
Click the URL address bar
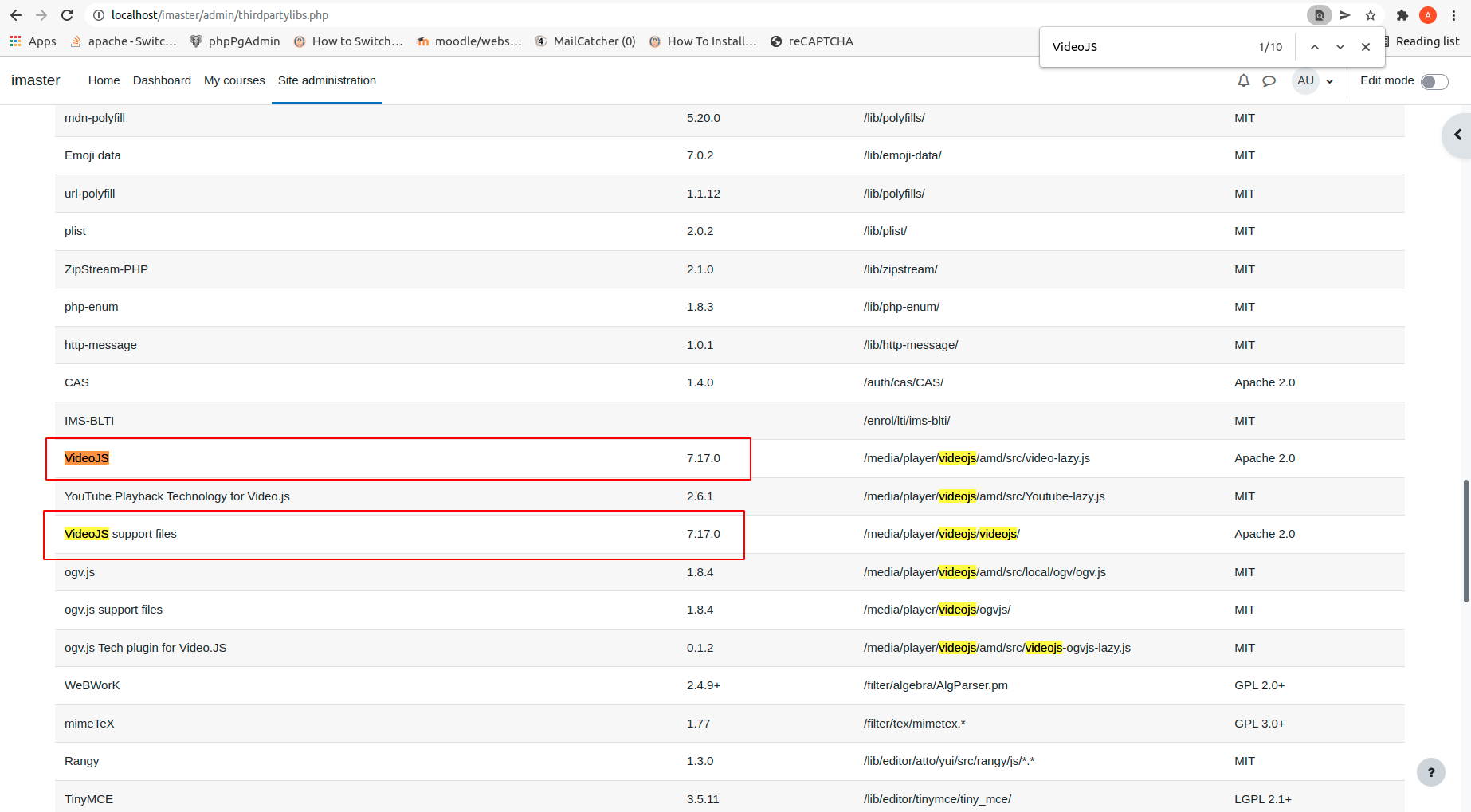tap(693, 15)
